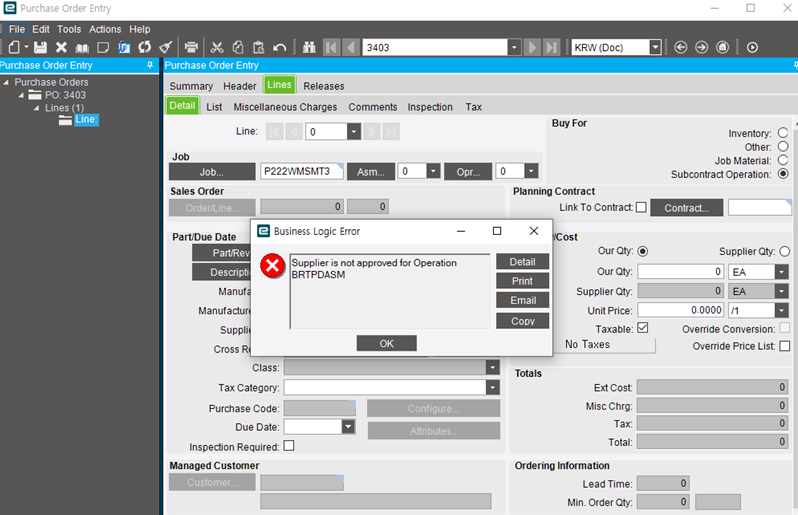The height and width of the screenshot is (515, 798).
Task: Collapse the PO: 3403 tree node
Action: [21, 95]
